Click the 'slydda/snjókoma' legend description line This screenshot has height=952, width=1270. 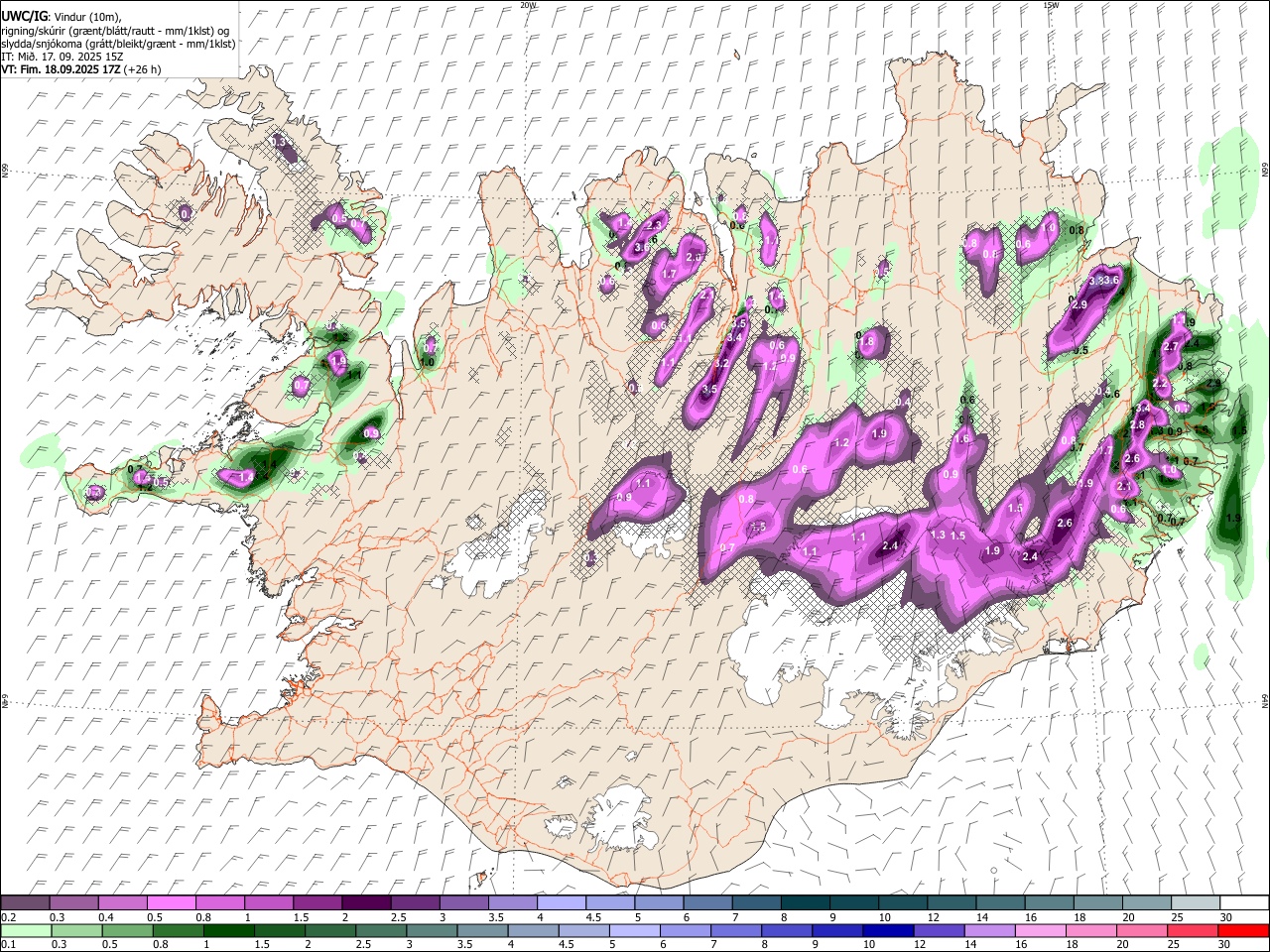[x=118, y=44]
